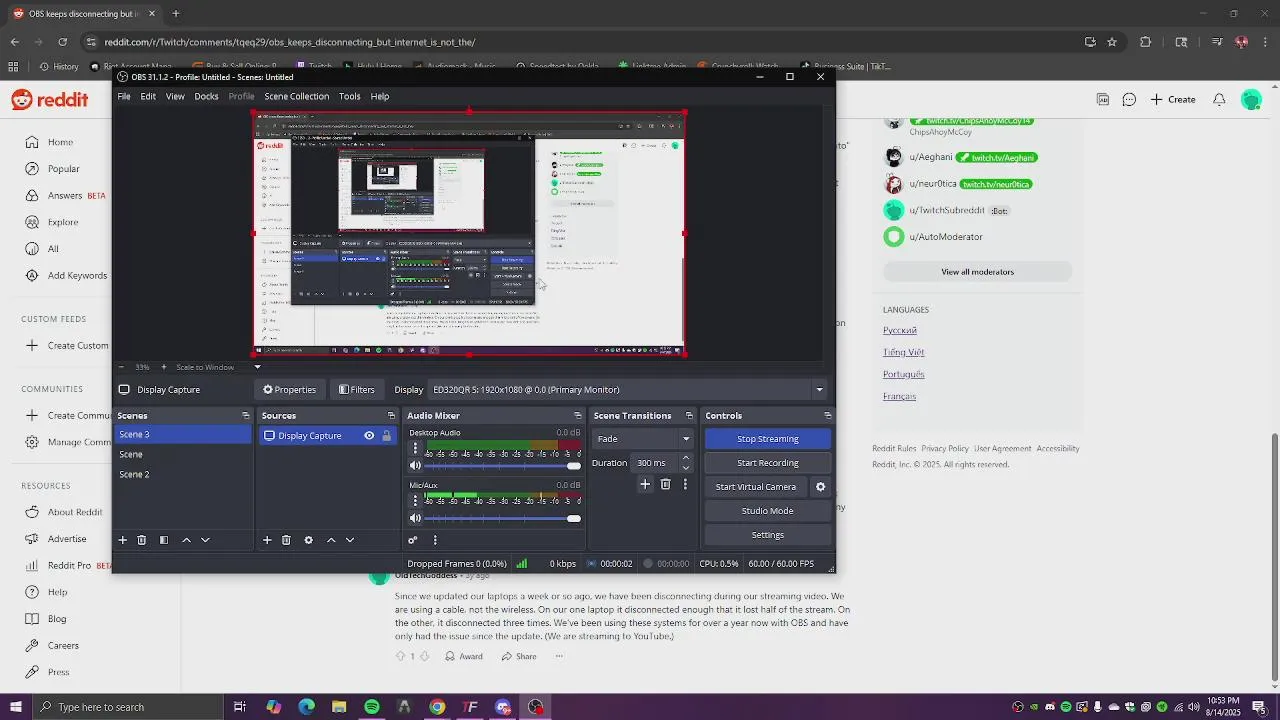
Task: Open Desktop Audio three-dot options
Action: coord(415,449)
